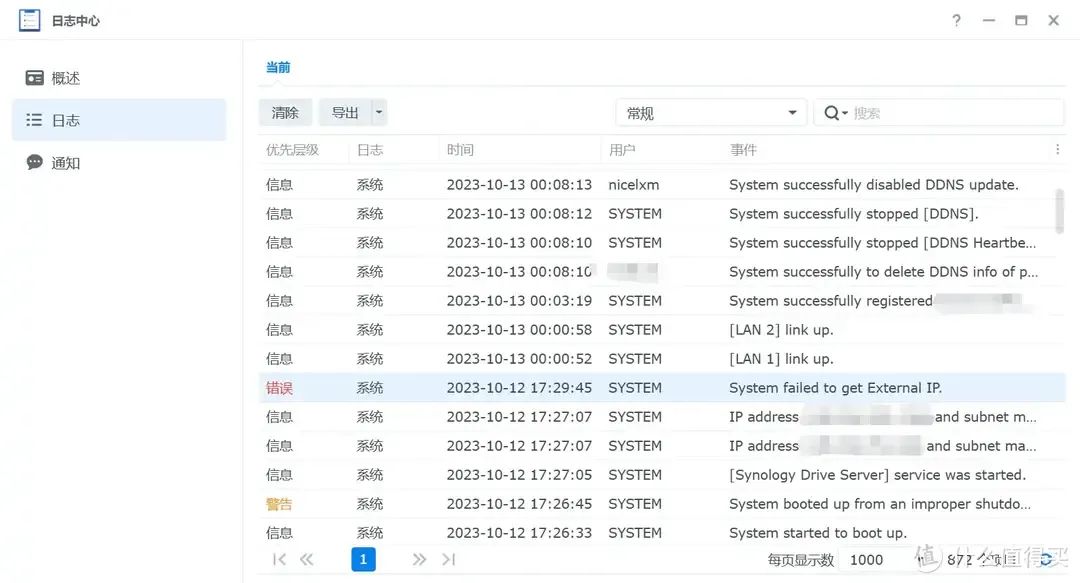This screenshot has height=583, width=1080.
Task: Sort by the 时间 column header
Action: [460, 150]
